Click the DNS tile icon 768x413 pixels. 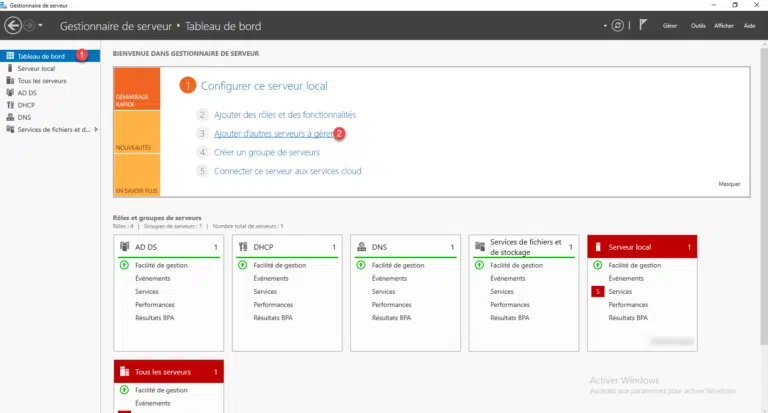pyautogui.click(x=361, y=246)
